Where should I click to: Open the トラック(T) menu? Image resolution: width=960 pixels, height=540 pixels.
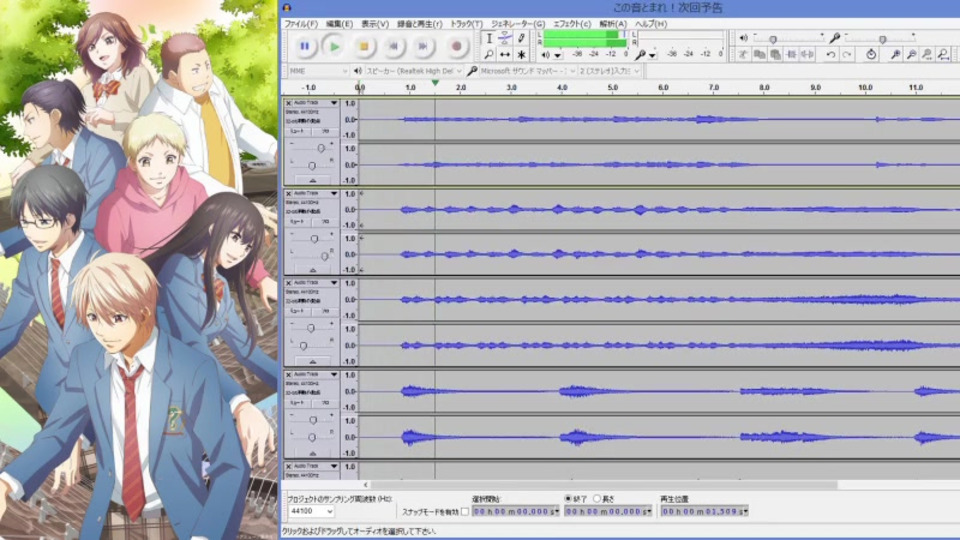(x=467, y=24)
